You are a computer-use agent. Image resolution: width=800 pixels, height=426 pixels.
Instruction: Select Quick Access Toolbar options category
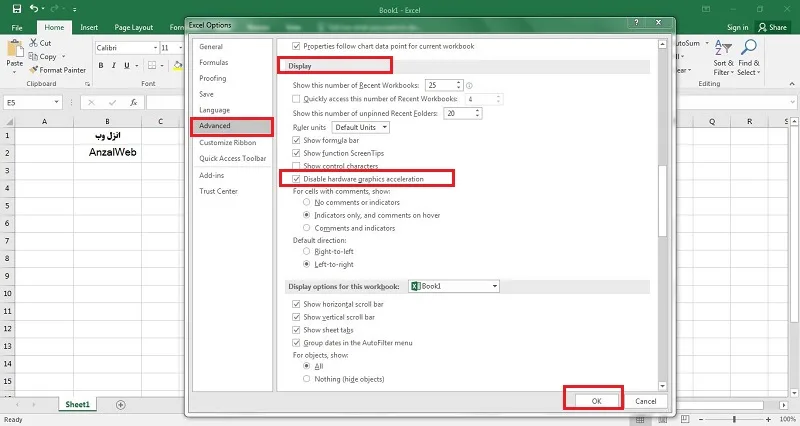tap(233, 159)
